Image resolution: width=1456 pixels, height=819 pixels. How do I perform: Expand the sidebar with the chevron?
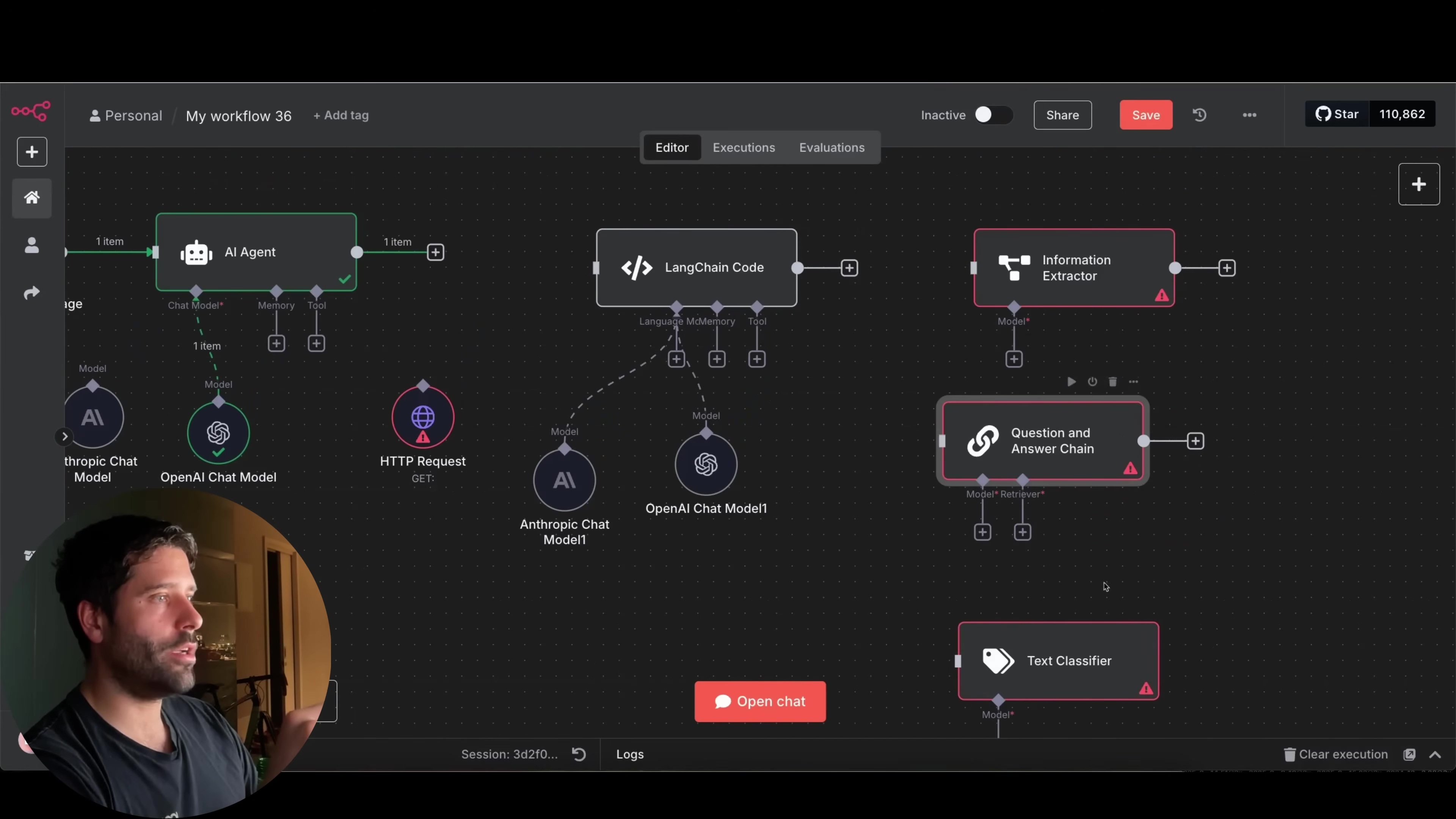(64, 436)
